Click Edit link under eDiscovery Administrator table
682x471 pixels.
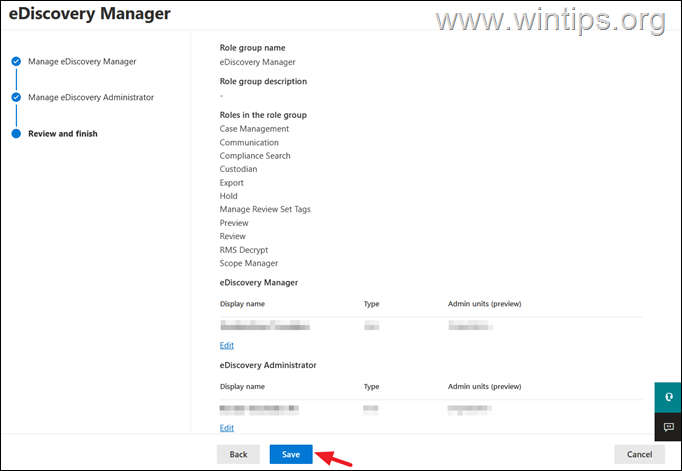click(x=227, y=428)
